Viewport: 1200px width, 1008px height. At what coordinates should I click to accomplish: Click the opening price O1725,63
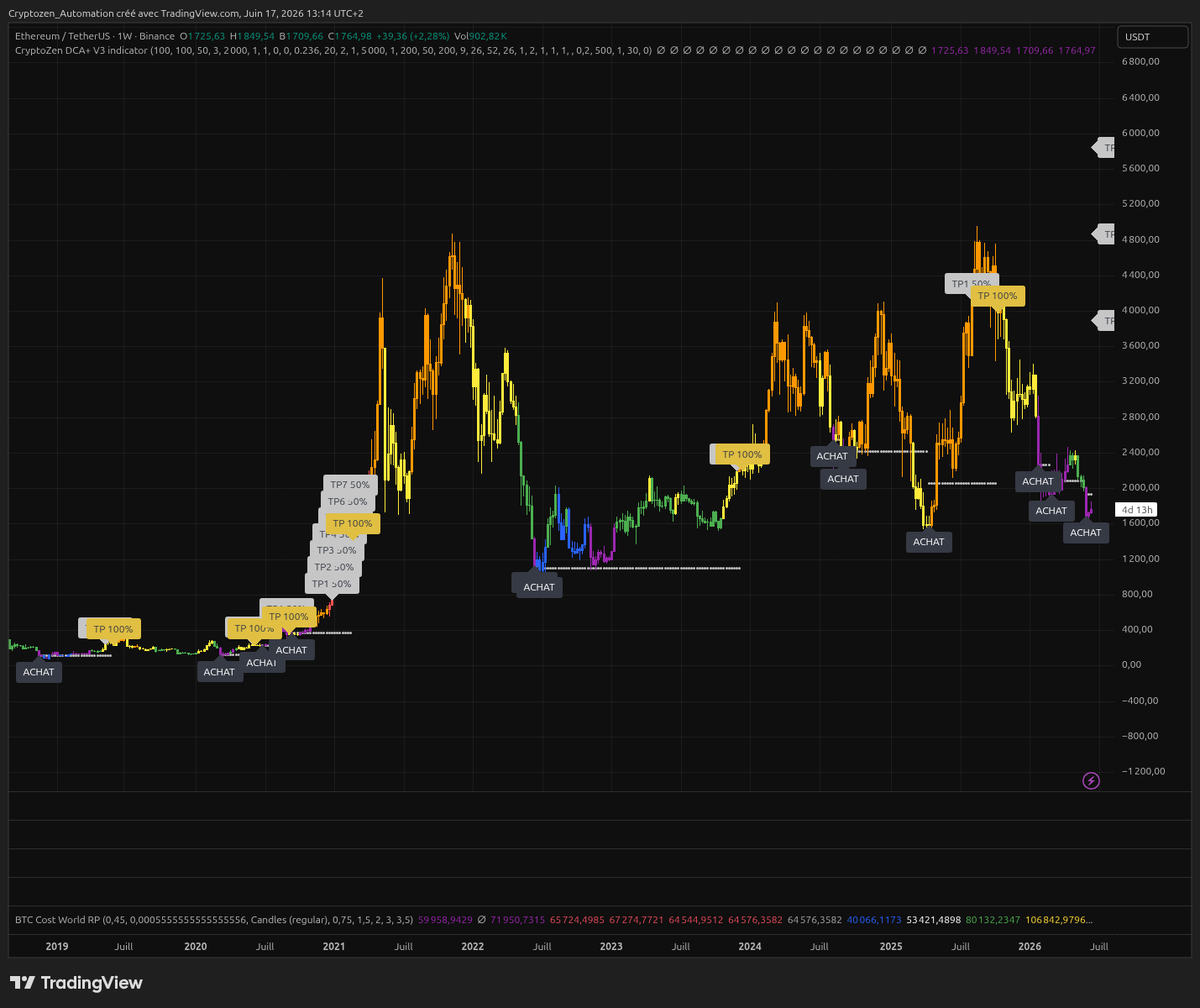click(x=202, y=36)
